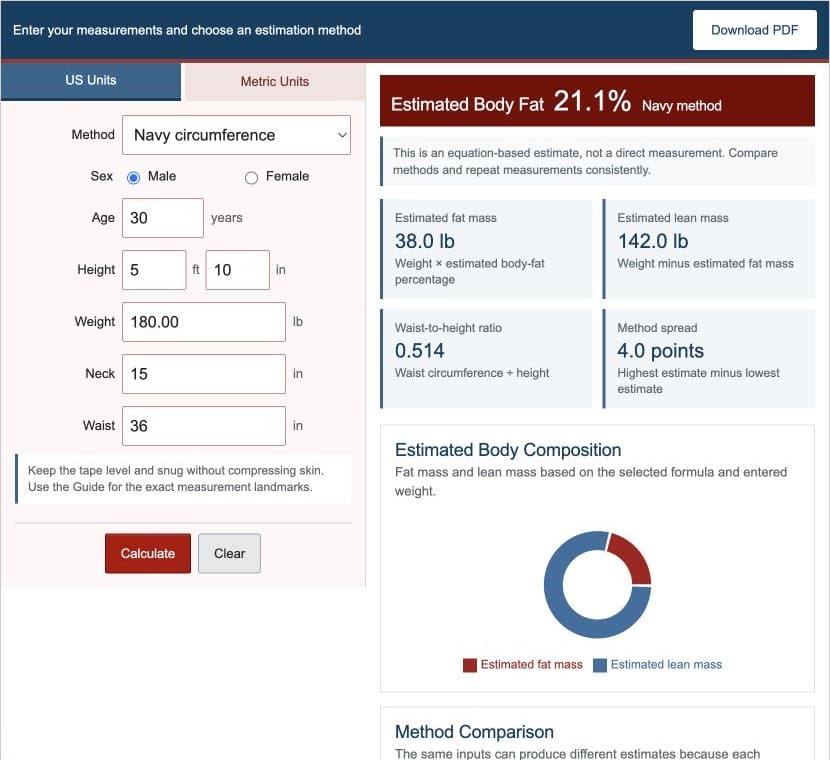Click the Estimated lean mass legend swatch
Screen dimensions: 830x760
[600, 665]
